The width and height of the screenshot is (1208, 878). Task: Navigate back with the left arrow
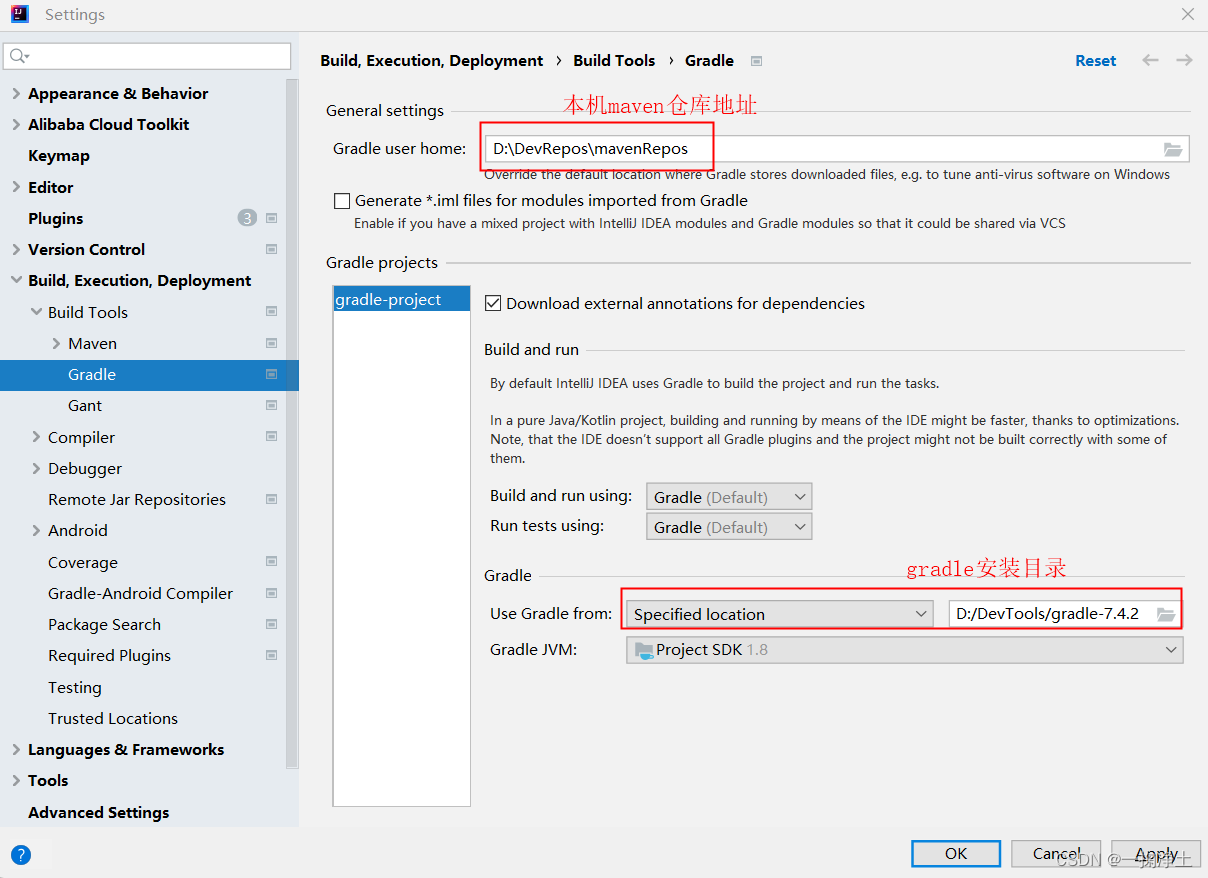click(1151, 61)
